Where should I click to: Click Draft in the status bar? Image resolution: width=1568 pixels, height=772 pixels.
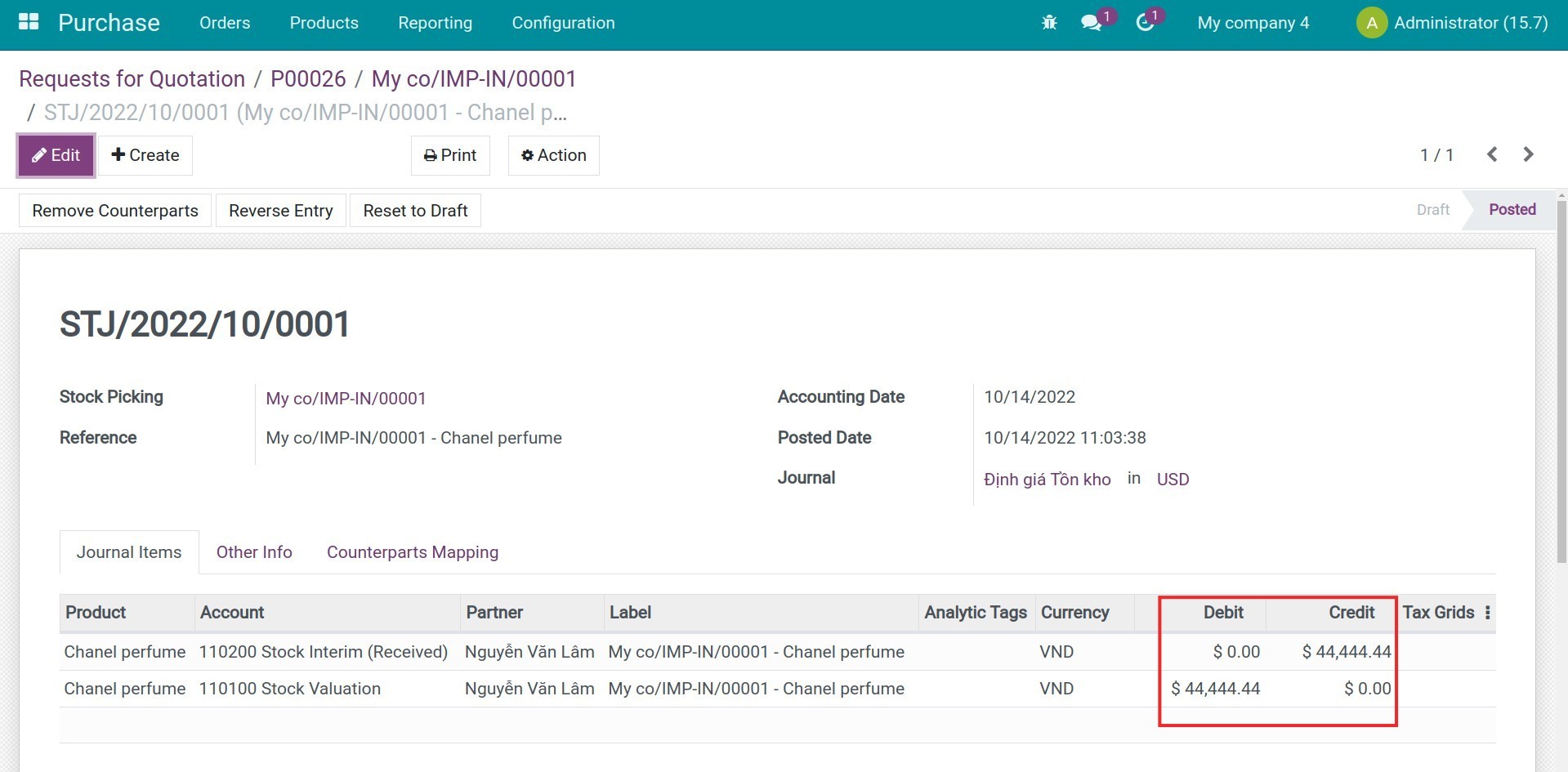click(x=1432, y=209)
